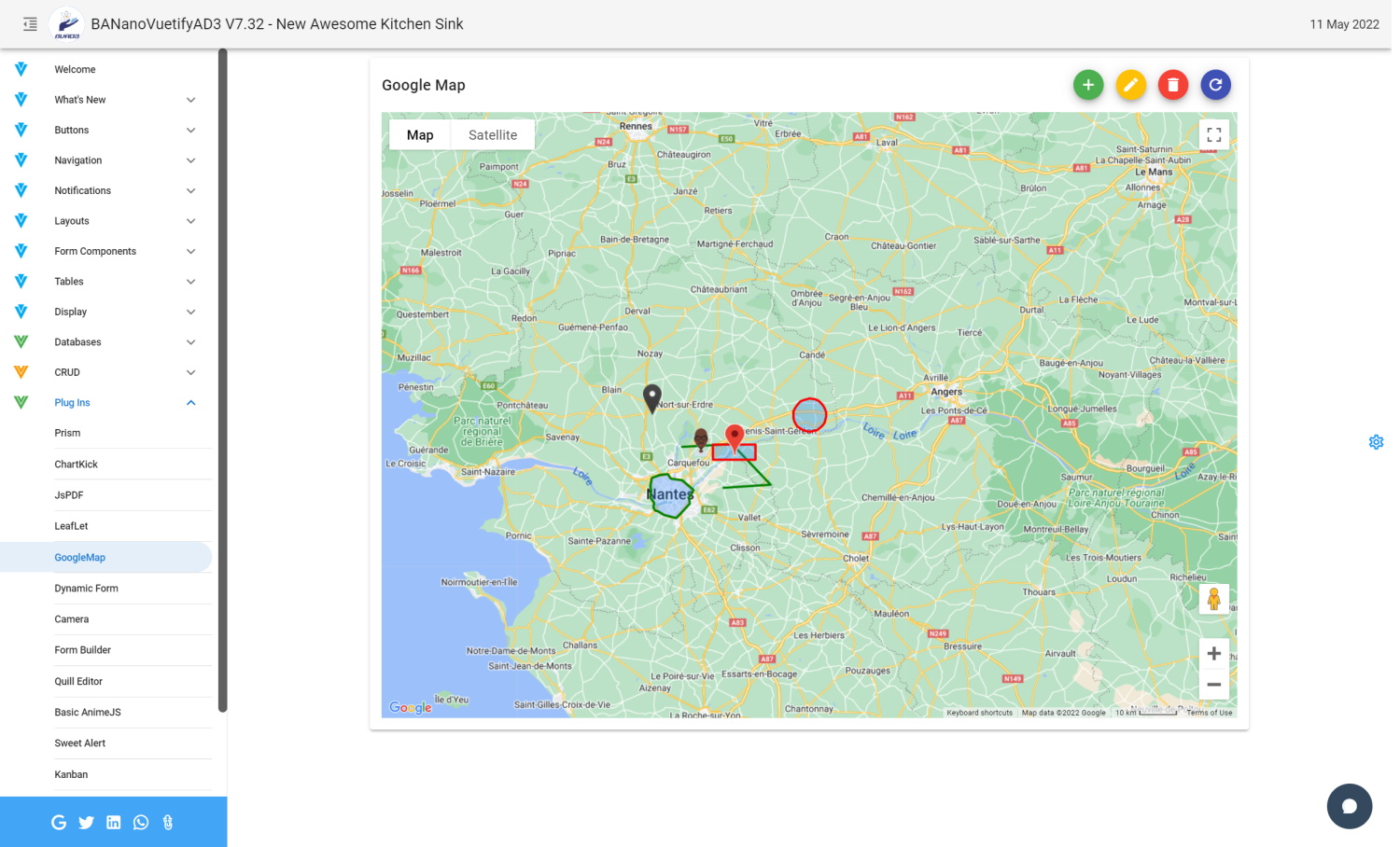The height and width of the screenshot is (847, 1400).
Task: Click the green Vue icon beside Databases
Action: click(x=21, y=341)
